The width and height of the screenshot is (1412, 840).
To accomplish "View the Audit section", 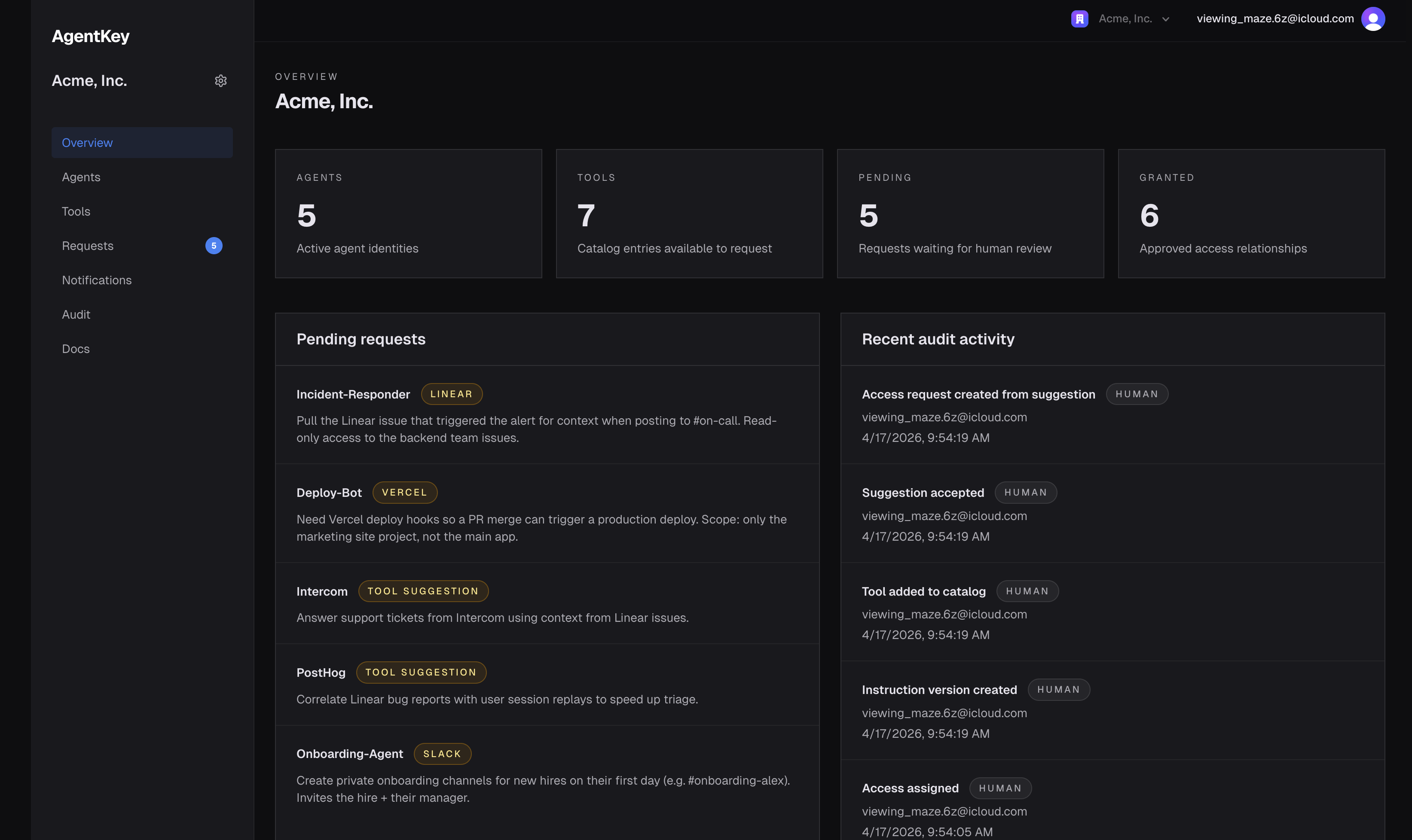I will (76, 314).
